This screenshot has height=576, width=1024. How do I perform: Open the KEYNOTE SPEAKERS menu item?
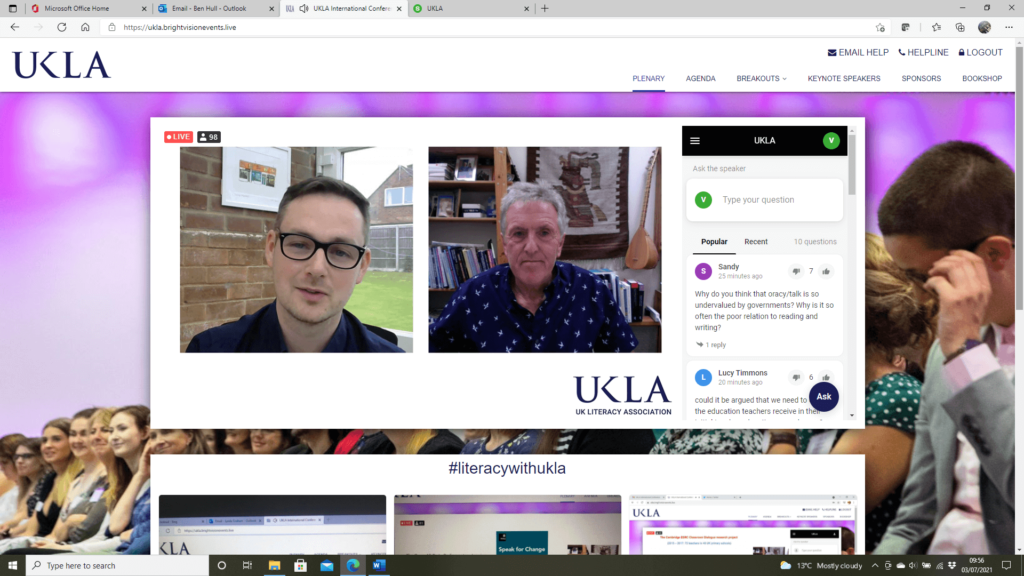843,78
